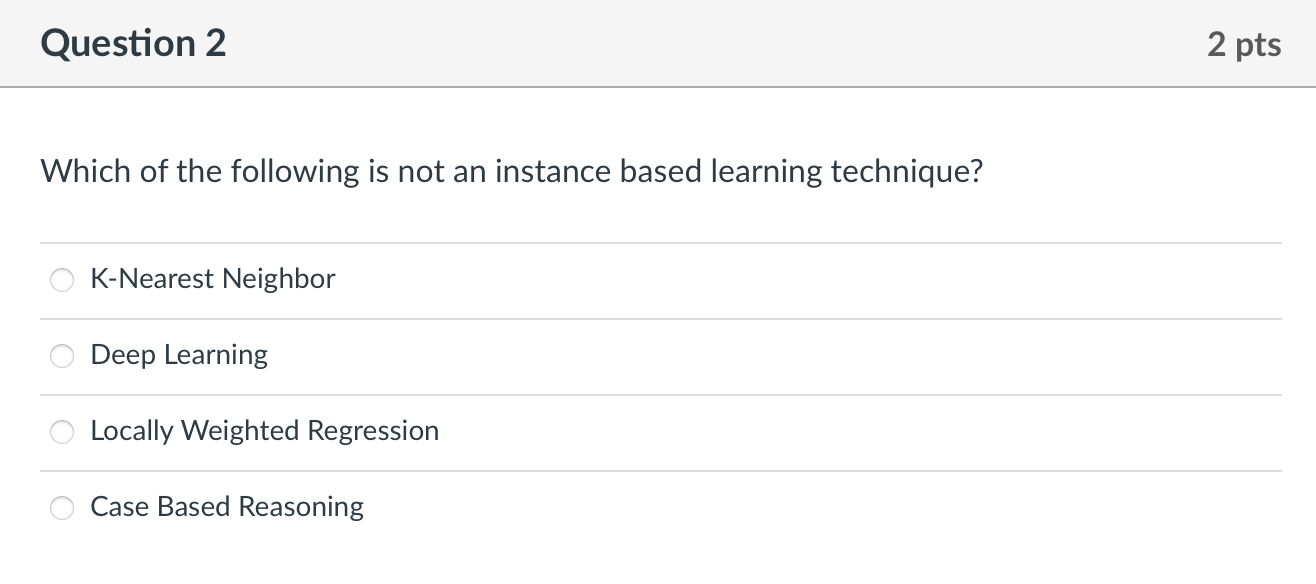The width and height of the screenshot is (1316, 584).
Task: Mark the Case Based Reasoning radio button
Action: click(x=62, y=508)
